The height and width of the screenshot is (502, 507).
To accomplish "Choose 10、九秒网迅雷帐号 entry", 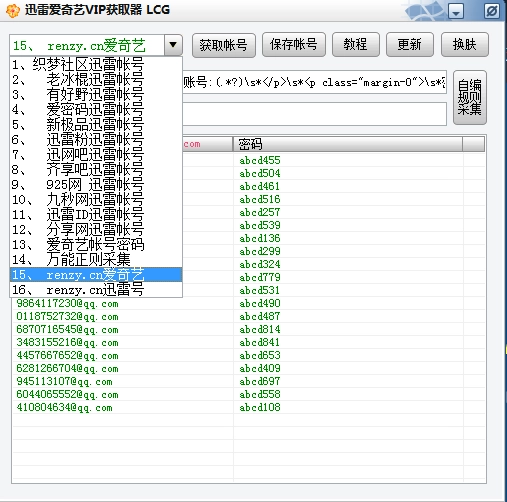I will click(96, 200).
